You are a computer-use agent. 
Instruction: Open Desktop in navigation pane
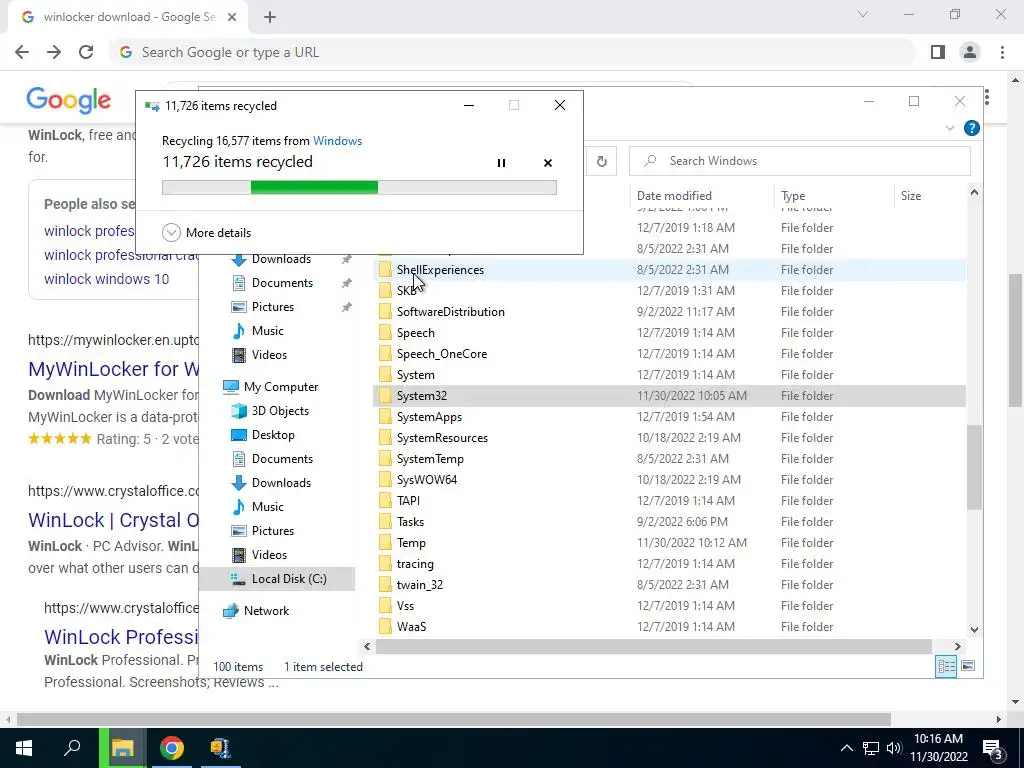[x=273, y=435]
